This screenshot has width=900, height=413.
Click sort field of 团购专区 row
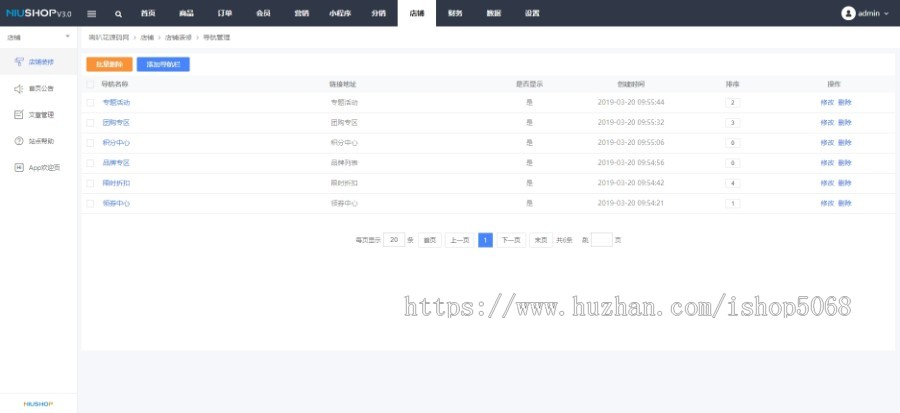click(x=732, y=123)
